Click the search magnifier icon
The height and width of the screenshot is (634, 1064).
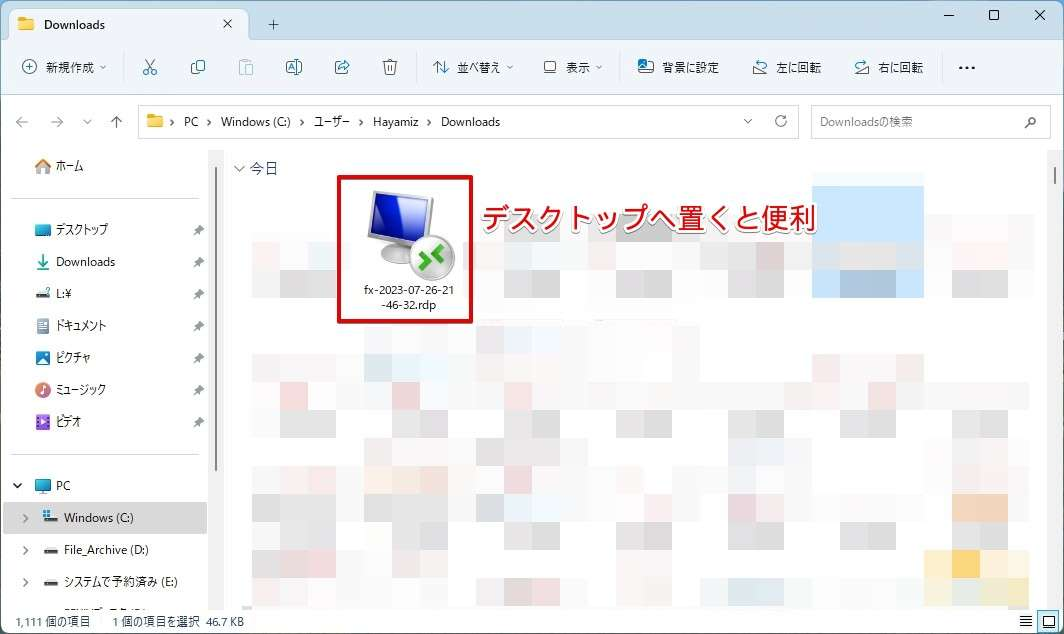1031,122
